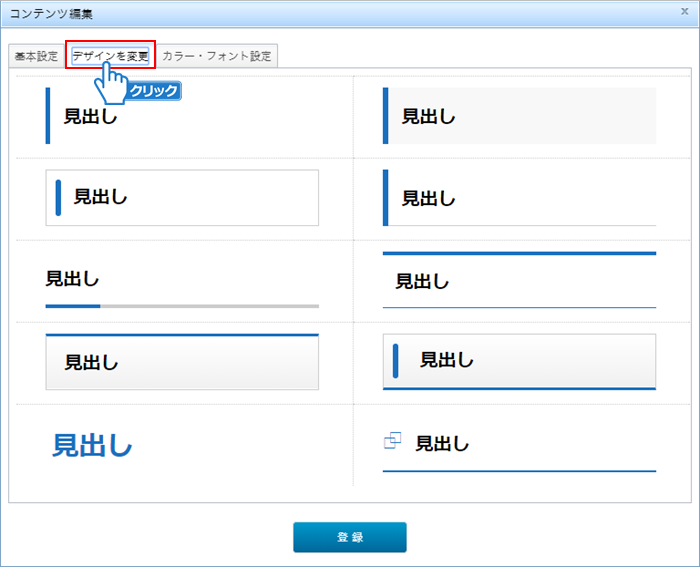
Task: Choose gray-background heading with left blue bar
Action: coord(519,116)
